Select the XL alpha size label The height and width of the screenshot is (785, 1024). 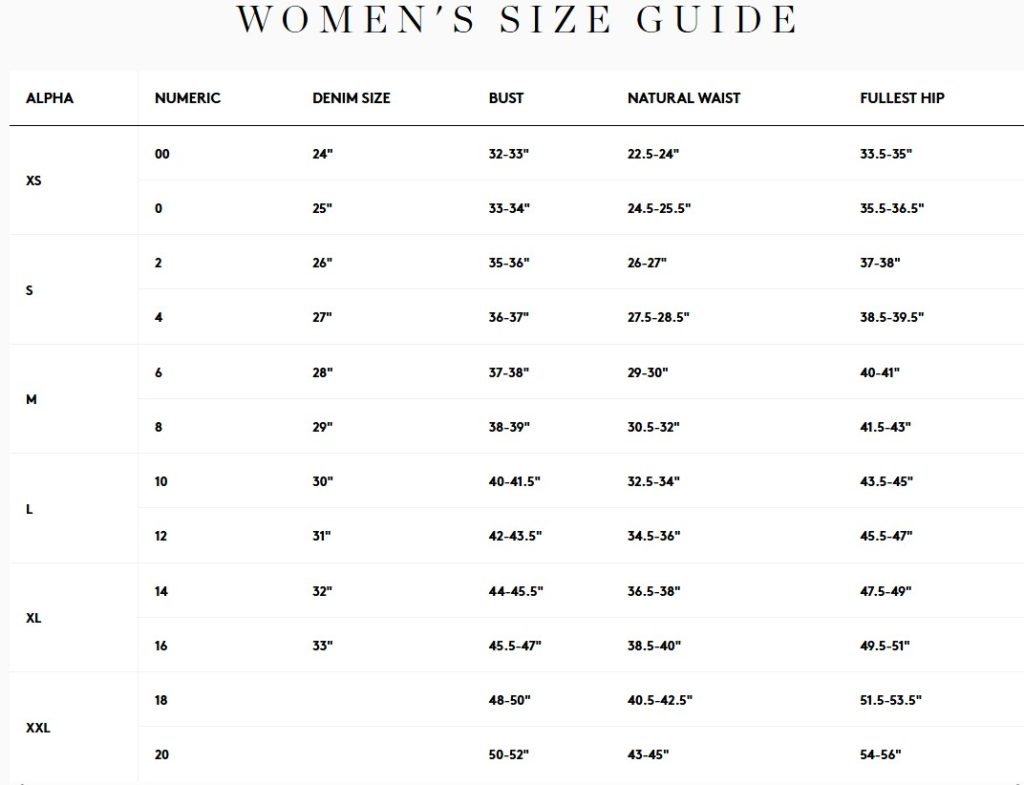[x=34, y=618]
